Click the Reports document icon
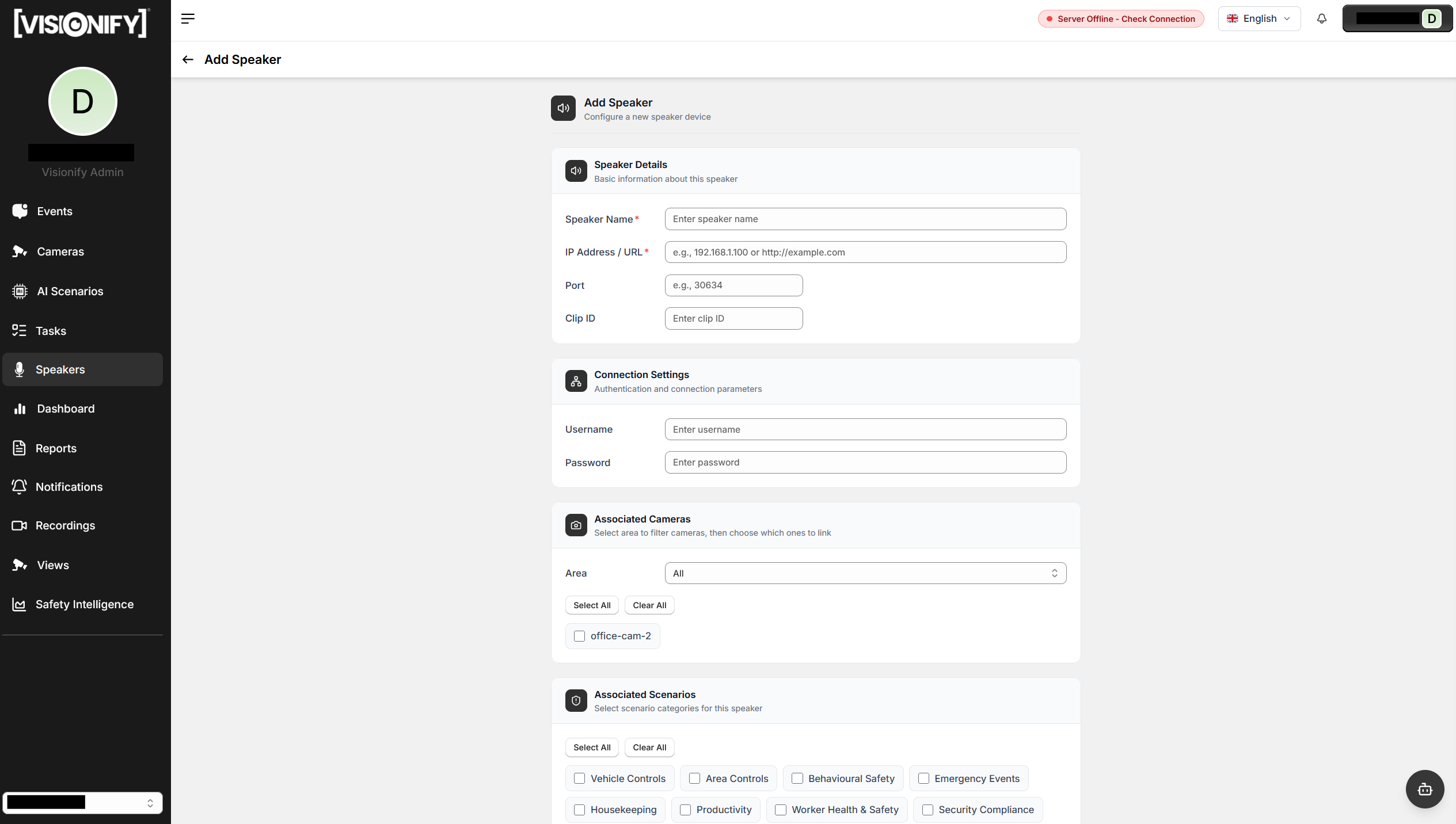This screenshot has height=824, width=1456. 19,448
